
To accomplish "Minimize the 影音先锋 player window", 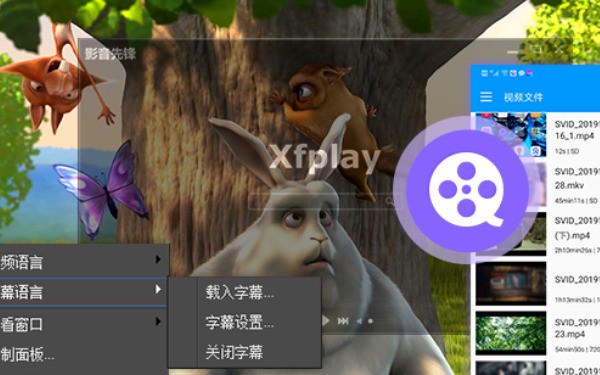I will (513, 51).
